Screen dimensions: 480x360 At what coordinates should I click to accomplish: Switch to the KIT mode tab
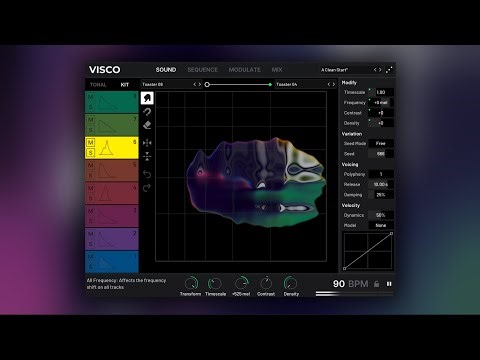(x=125, y=85)
